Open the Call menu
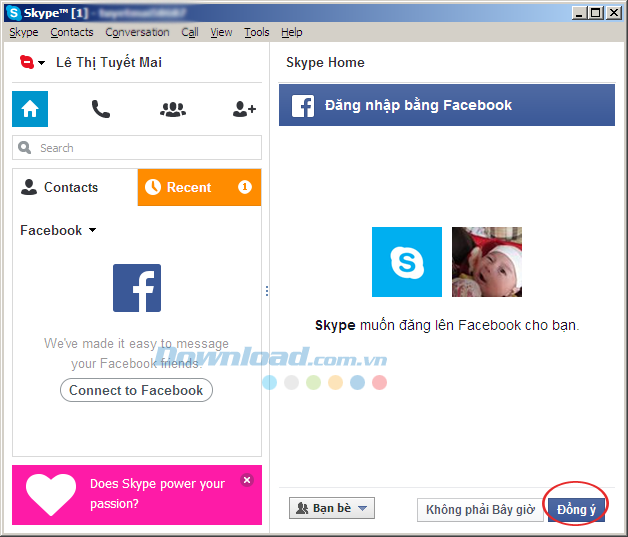The width and height of the screenshot is (628, 537). click(x=190, y=32)
